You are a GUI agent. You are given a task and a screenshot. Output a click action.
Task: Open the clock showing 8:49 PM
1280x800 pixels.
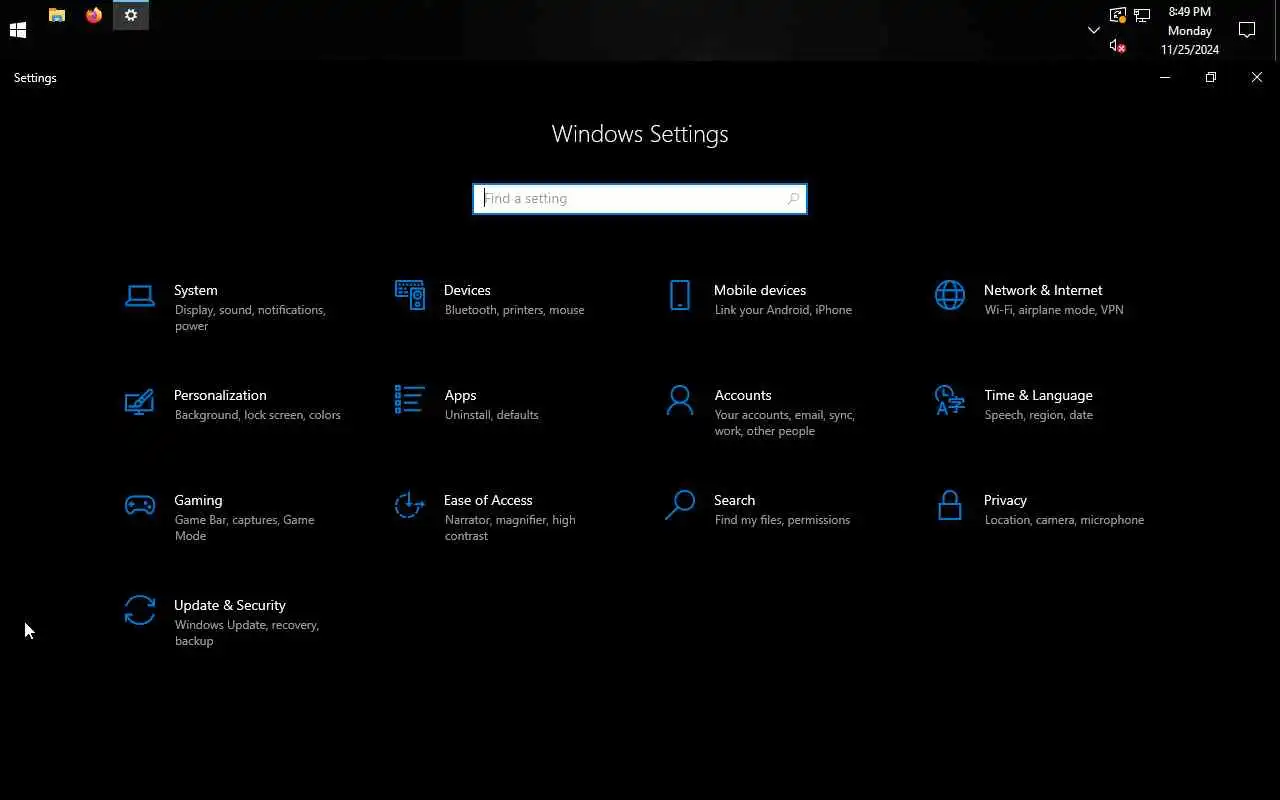pos(1189,12)
